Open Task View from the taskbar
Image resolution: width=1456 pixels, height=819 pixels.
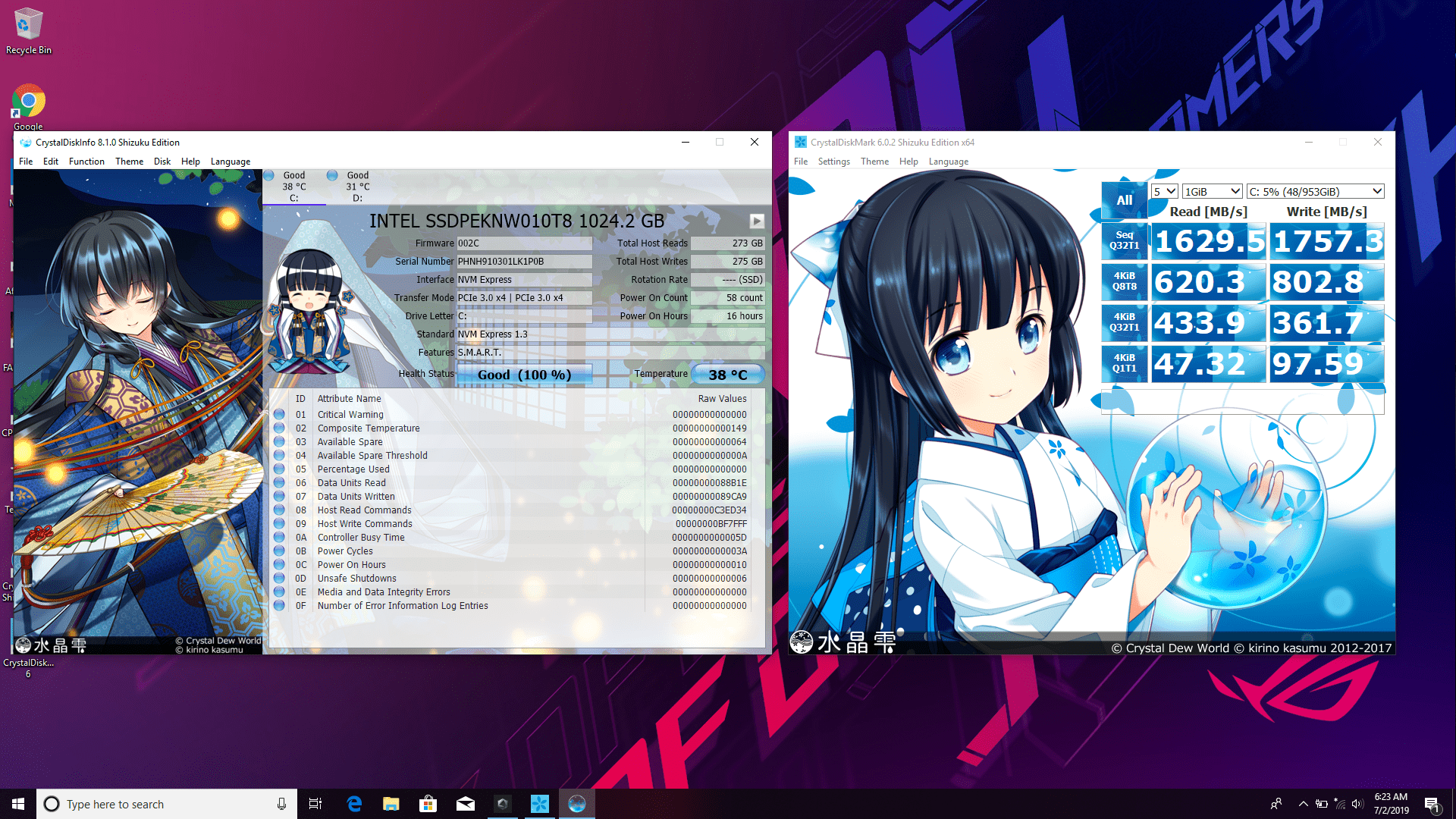(x=315, y=804)
